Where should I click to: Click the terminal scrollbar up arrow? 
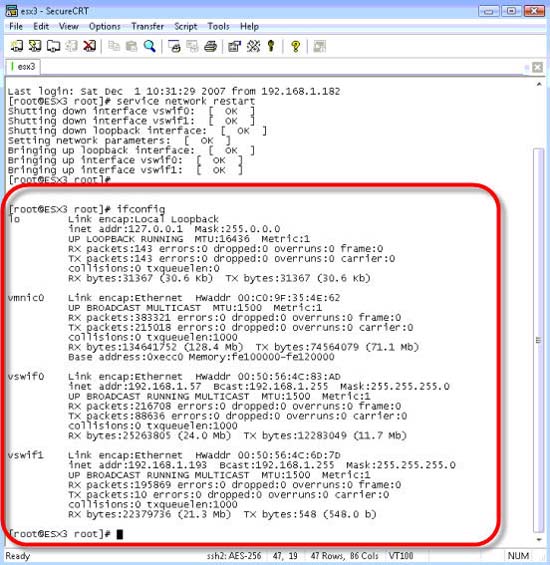[x=539, y=84]
